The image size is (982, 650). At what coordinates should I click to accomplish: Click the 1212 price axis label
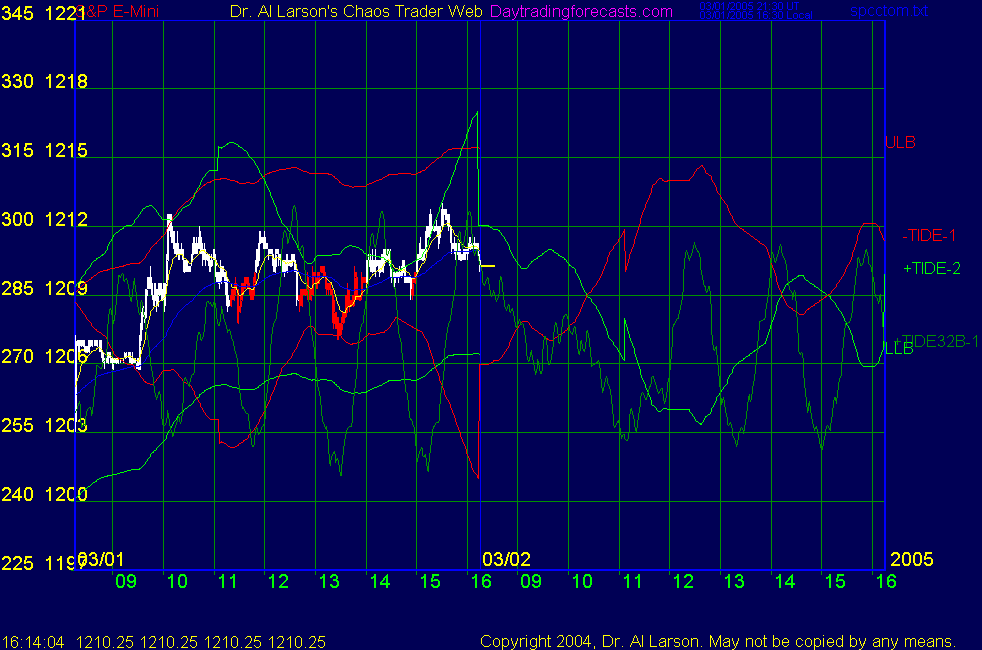pyautogui.click(x=66, y=220)
